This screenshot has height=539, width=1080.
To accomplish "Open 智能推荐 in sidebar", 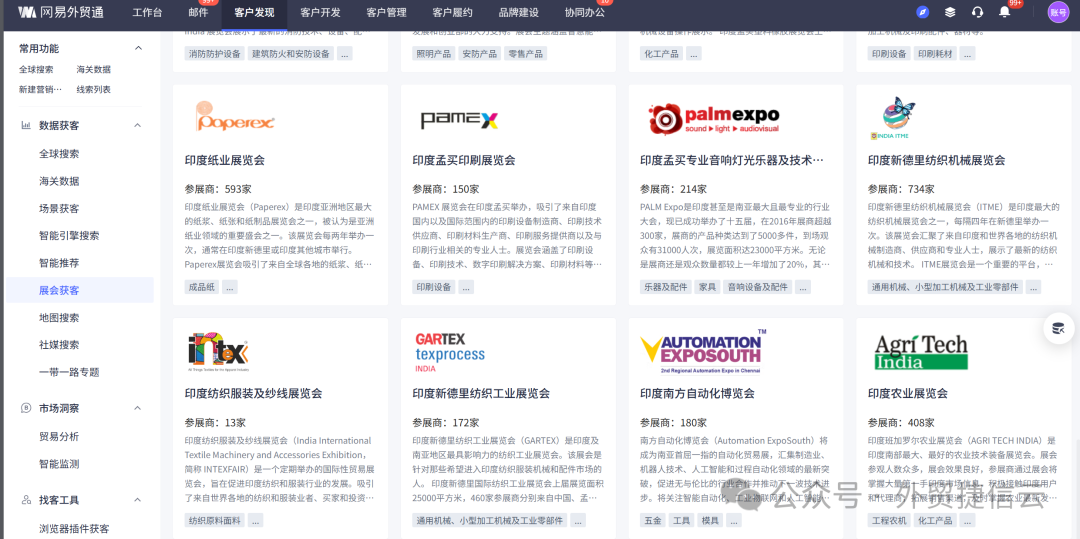I will tap(59, 263).
